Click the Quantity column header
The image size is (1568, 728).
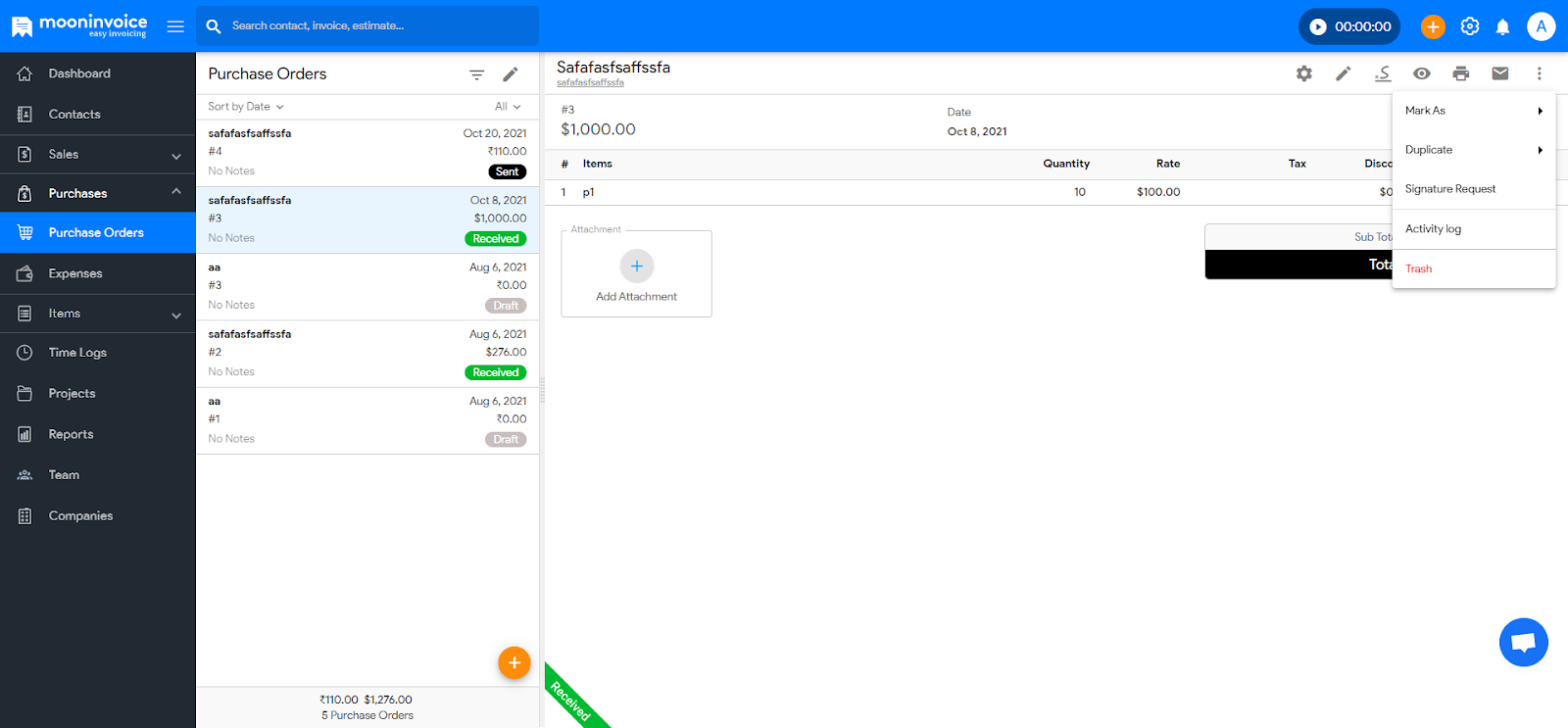coord(1066,164)
